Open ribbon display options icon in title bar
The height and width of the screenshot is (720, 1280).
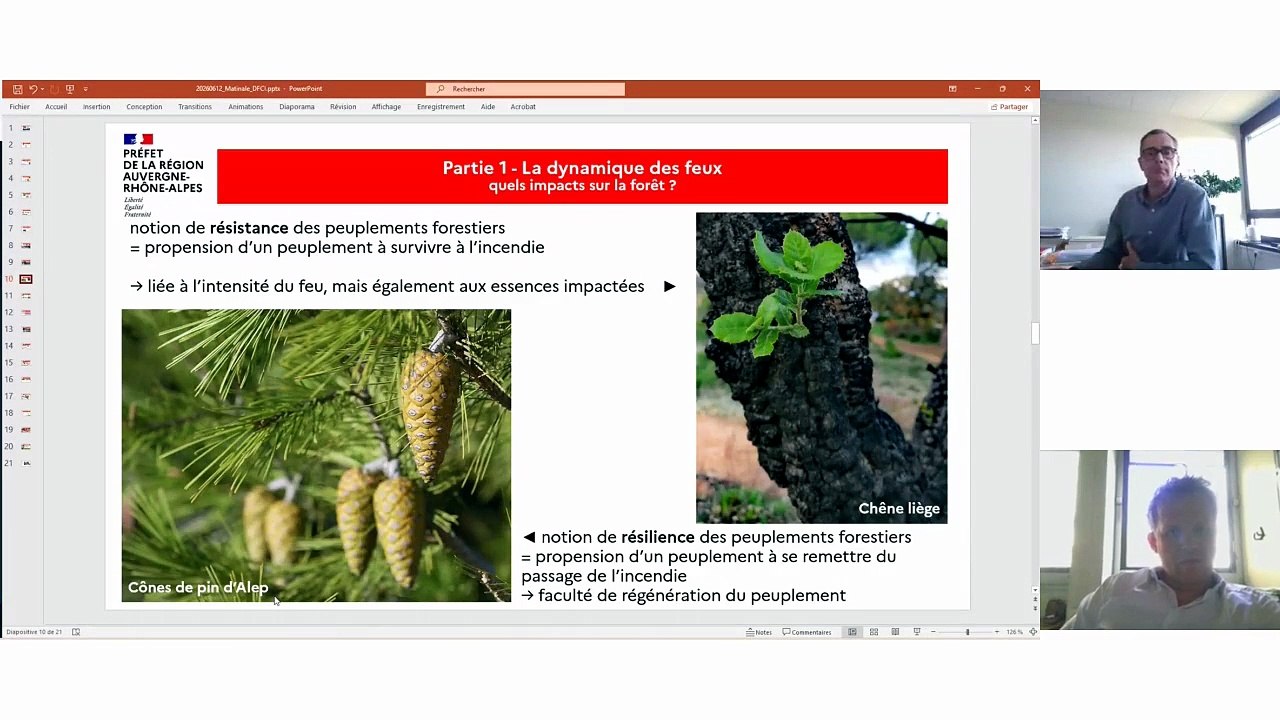952,89
